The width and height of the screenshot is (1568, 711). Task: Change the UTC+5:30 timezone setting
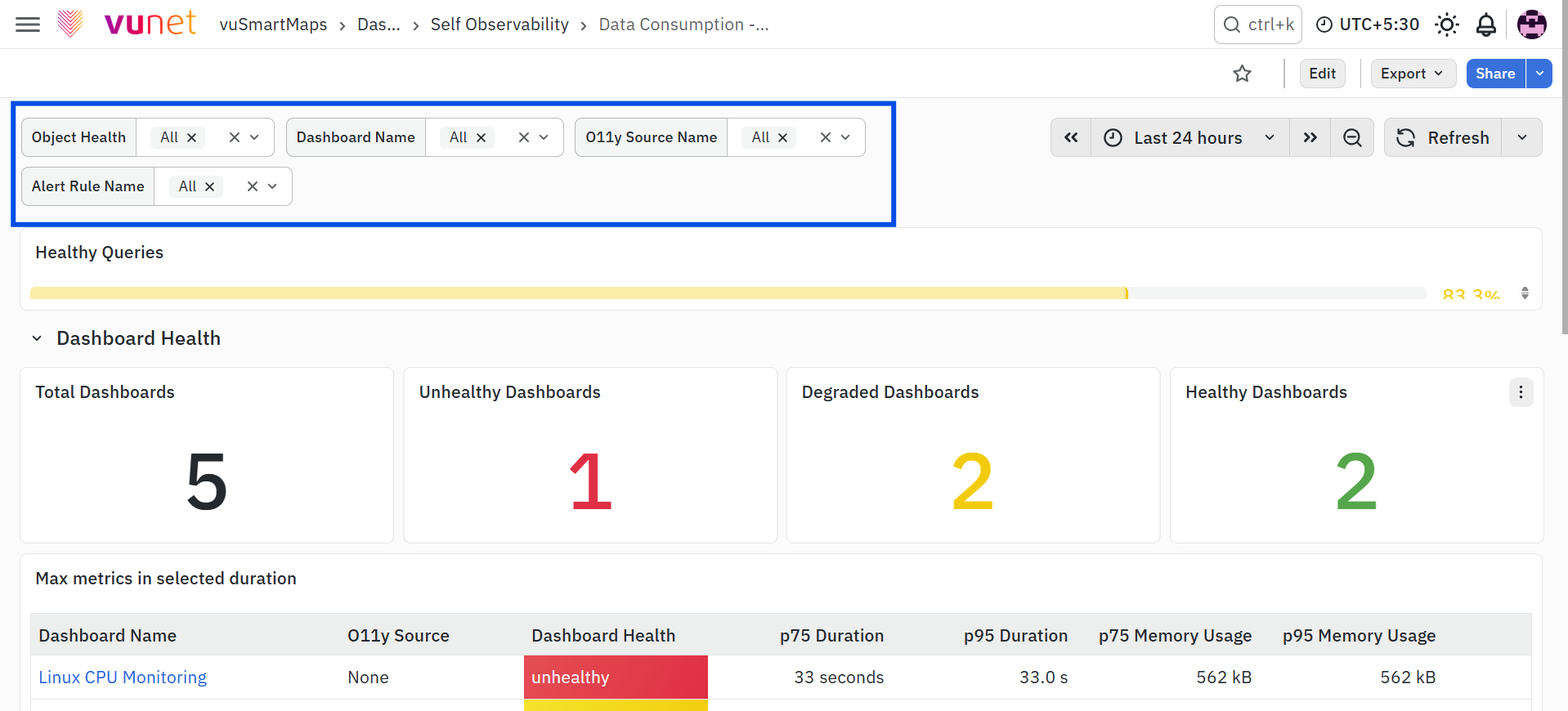click(x=1368, y=25)
